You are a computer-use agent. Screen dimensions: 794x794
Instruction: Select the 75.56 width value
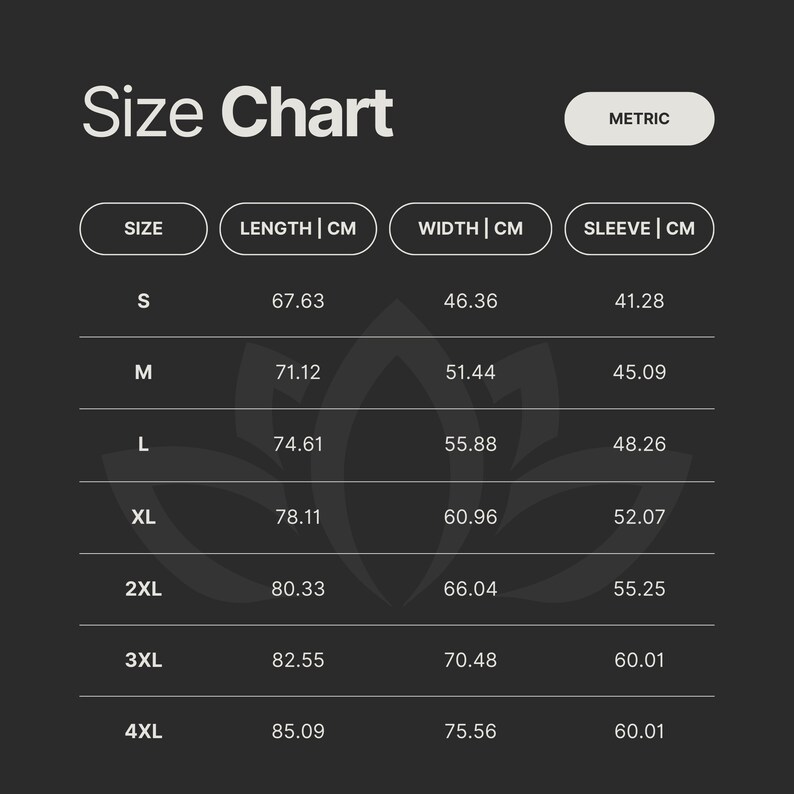(470, 732)
